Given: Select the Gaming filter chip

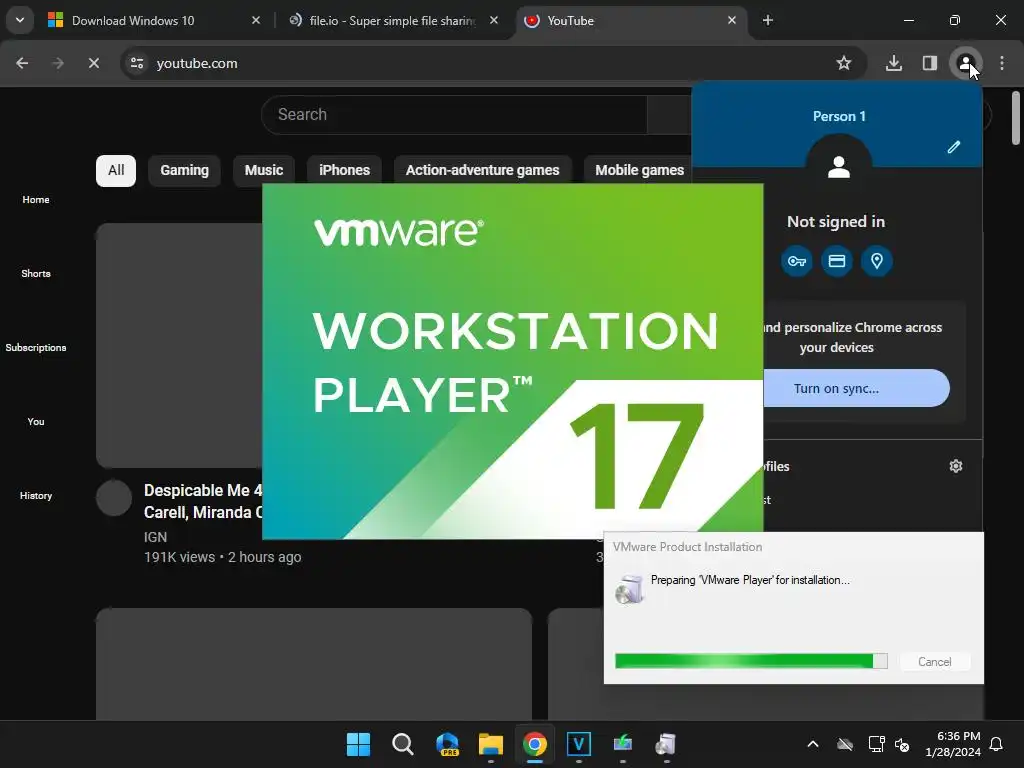Looking at the screenshot, I should [185, 170].
